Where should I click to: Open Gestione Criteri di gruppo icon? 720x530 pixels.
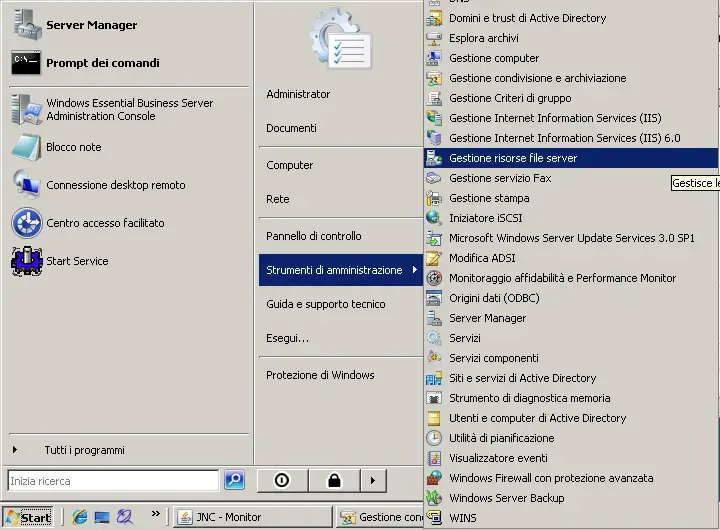[x=434, y=98]
